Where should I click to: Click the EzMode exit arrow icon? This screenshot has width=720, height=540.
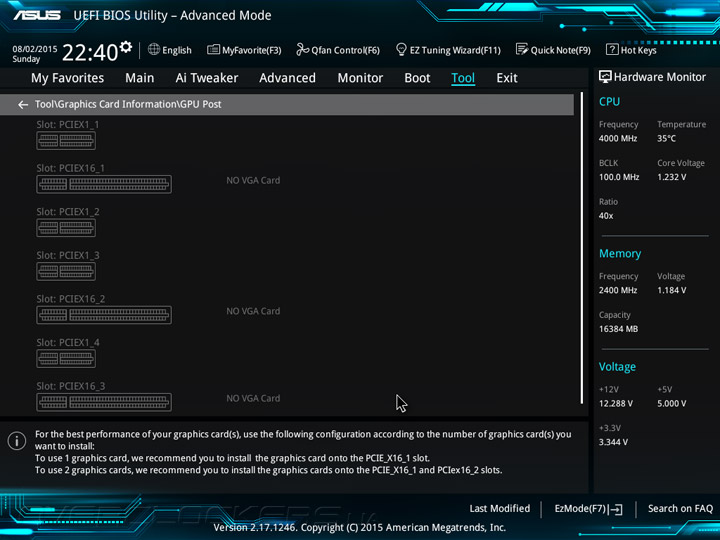[x=615, y=509]
